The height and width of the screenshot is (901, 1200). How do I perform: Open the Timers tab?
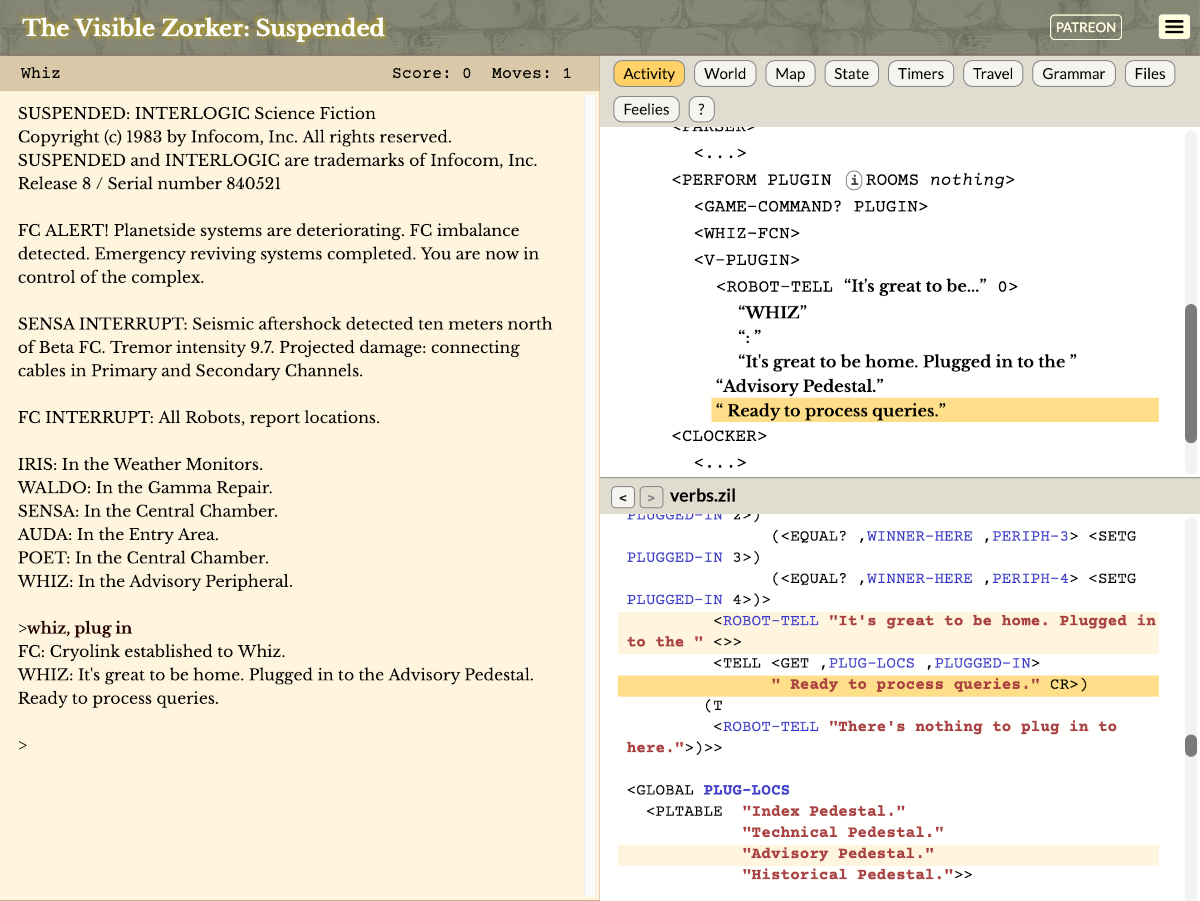[x=921, y=73]
